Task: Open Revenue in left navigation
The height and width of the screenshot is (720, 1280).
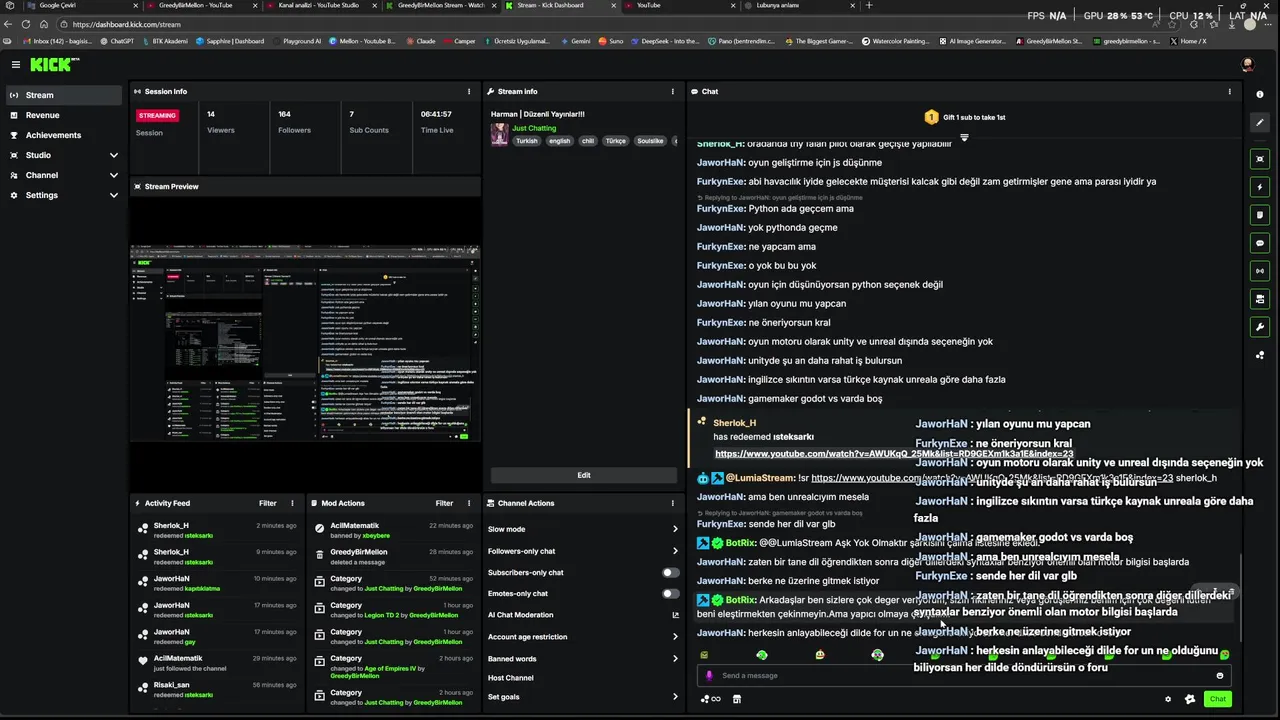Action: 64,115
